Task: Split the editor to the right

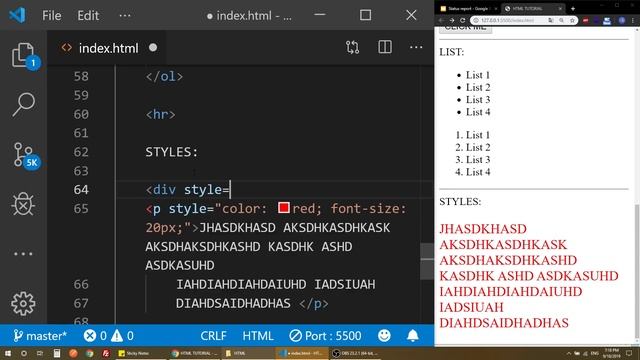Action: [x=384, y=47]
